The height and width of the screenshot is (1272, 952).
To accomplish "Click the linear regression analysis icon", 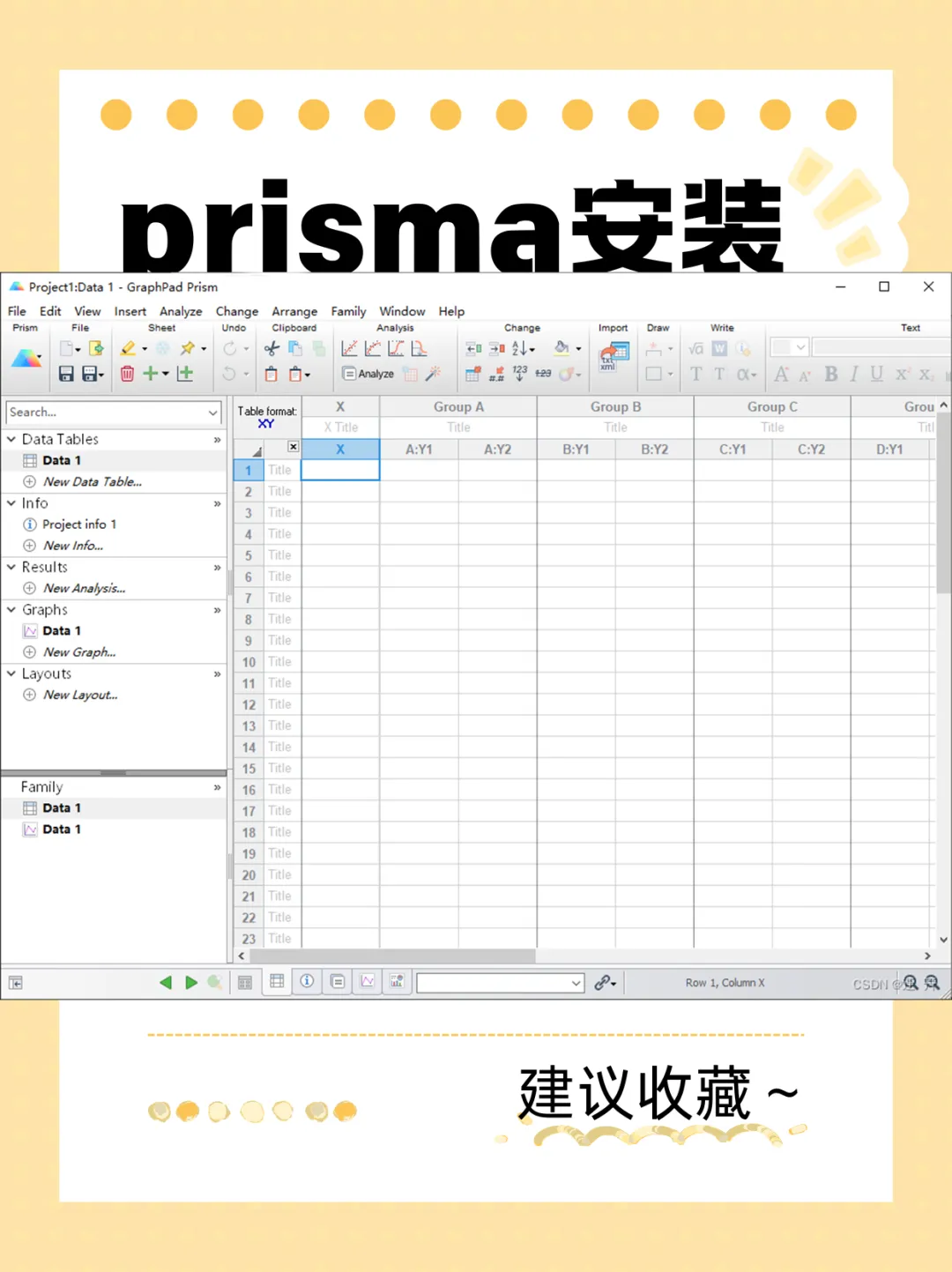I will click(349, 348).
